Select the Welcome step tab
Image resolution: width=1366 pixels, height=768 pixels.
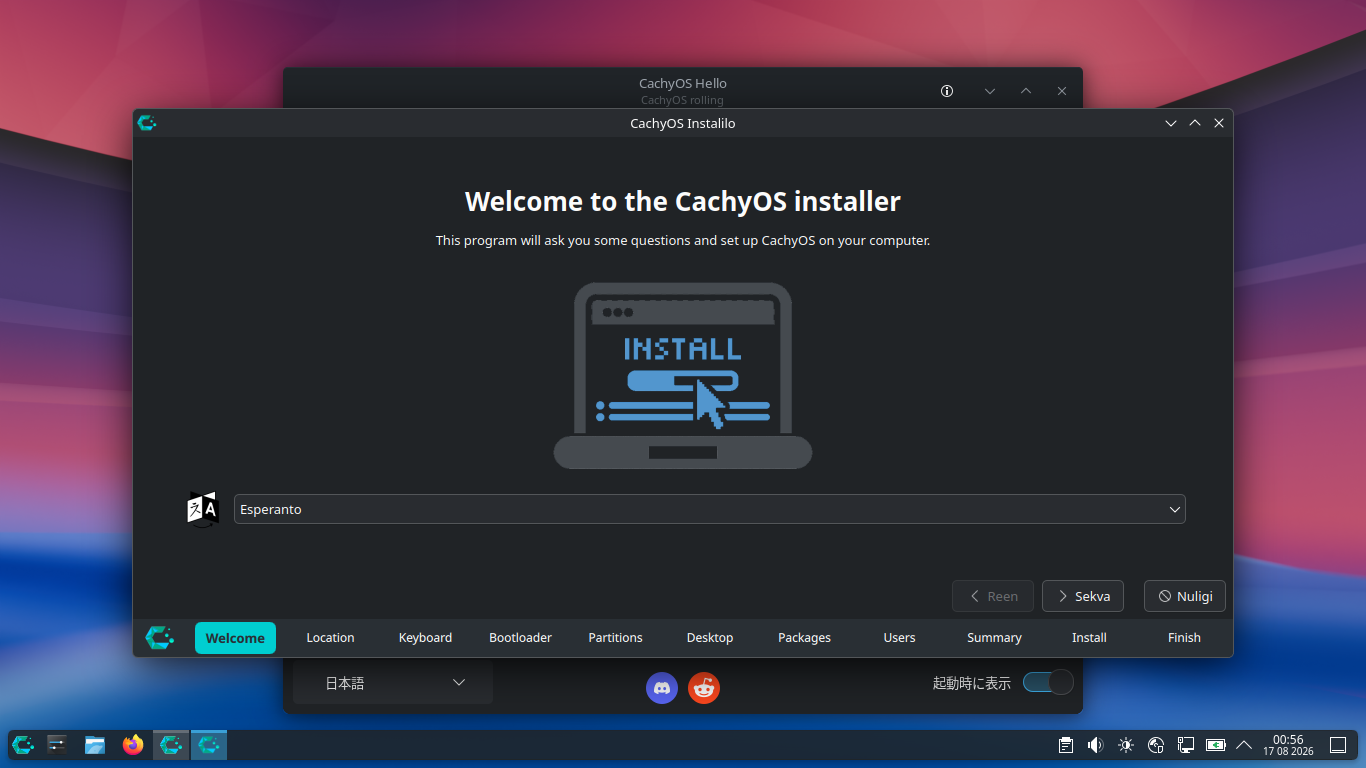click(235, 638)
